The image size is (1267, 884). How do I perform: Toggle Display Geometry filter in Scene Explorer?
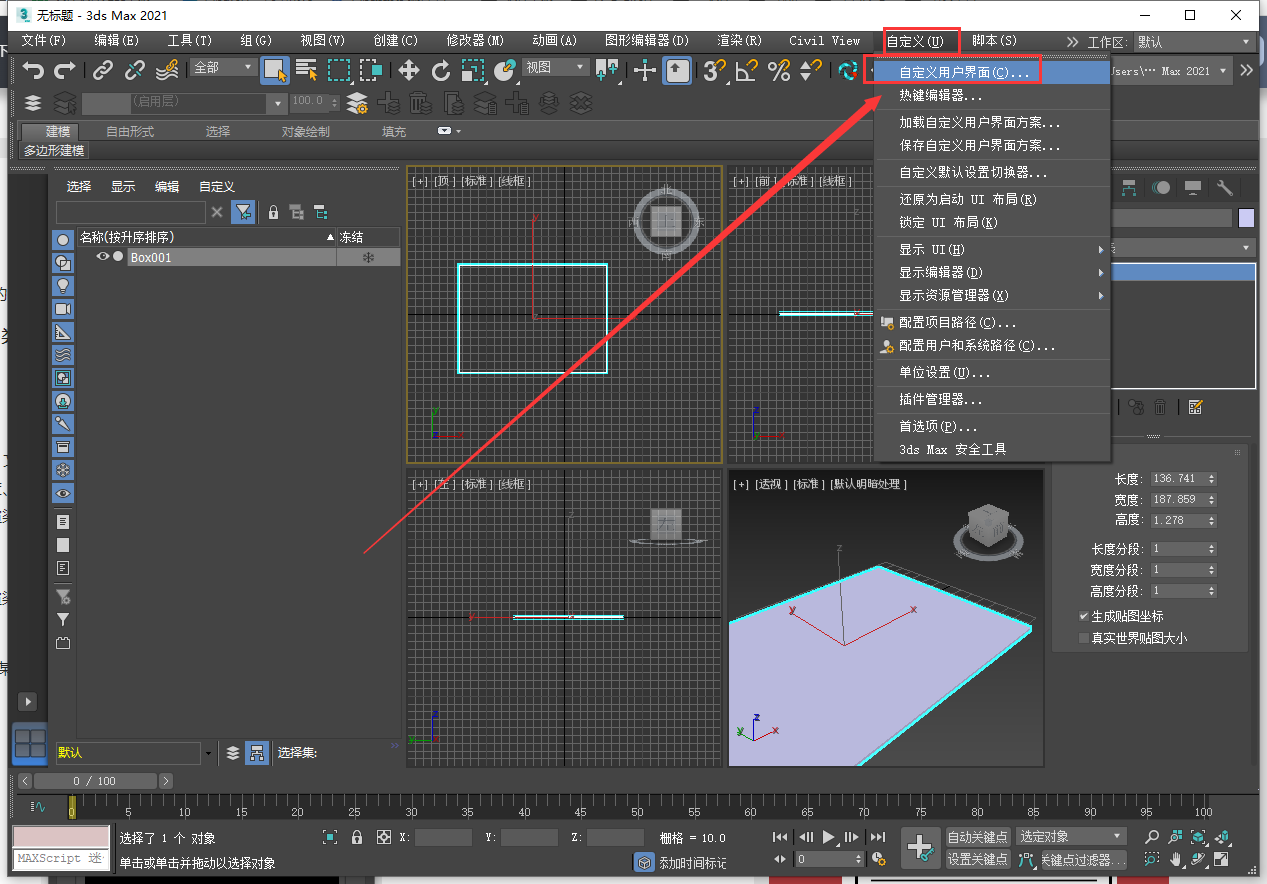pyautogui.click(x=63, y=240)
